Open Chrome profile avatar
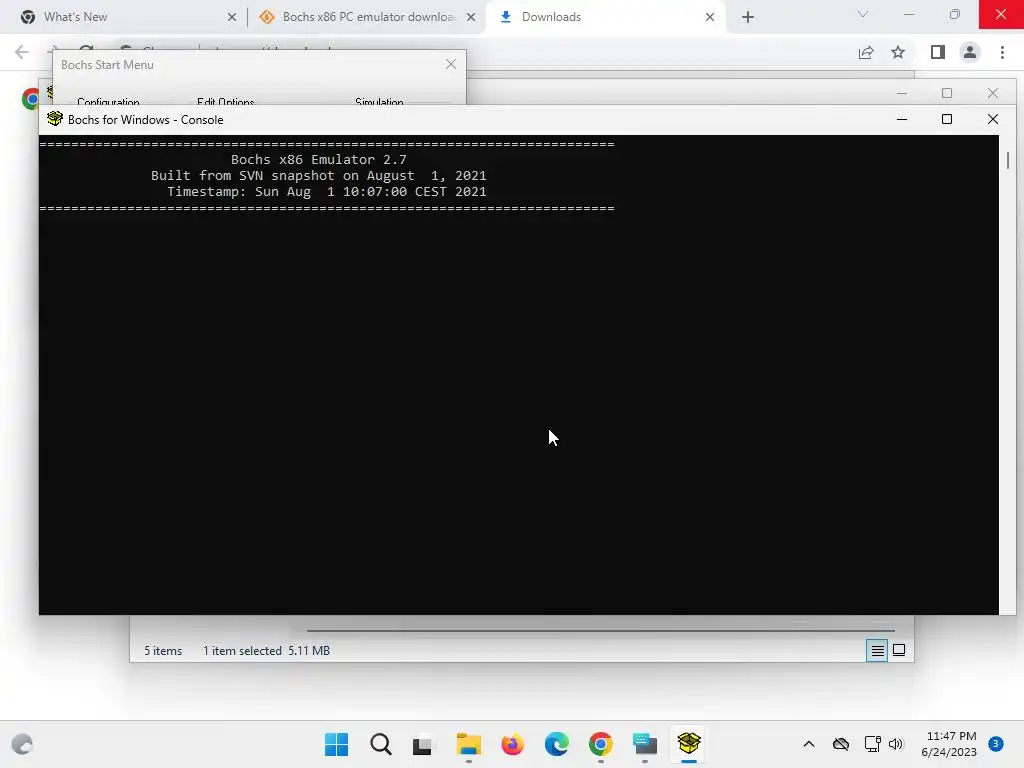Viewport: 1024px width, 768px height. tap(970, 52)
